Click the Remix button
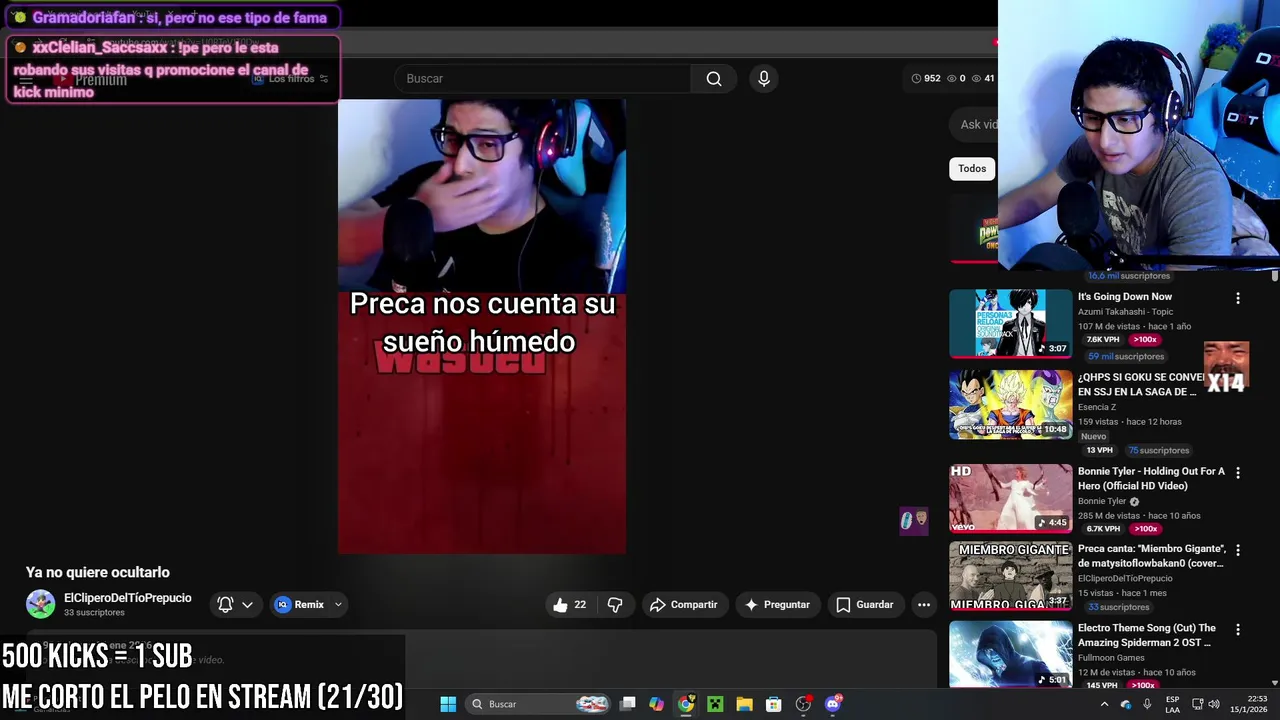The height and width of the screenshot is (720, 1280). tap(300, 604)
